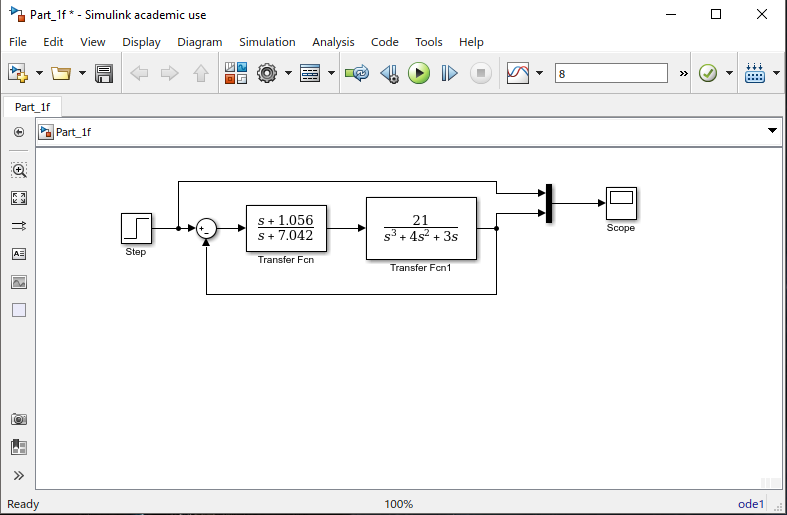Viewport: 787px width, 515px height.
Task: Click the Save model floppy icon
Action: point(104,73)
